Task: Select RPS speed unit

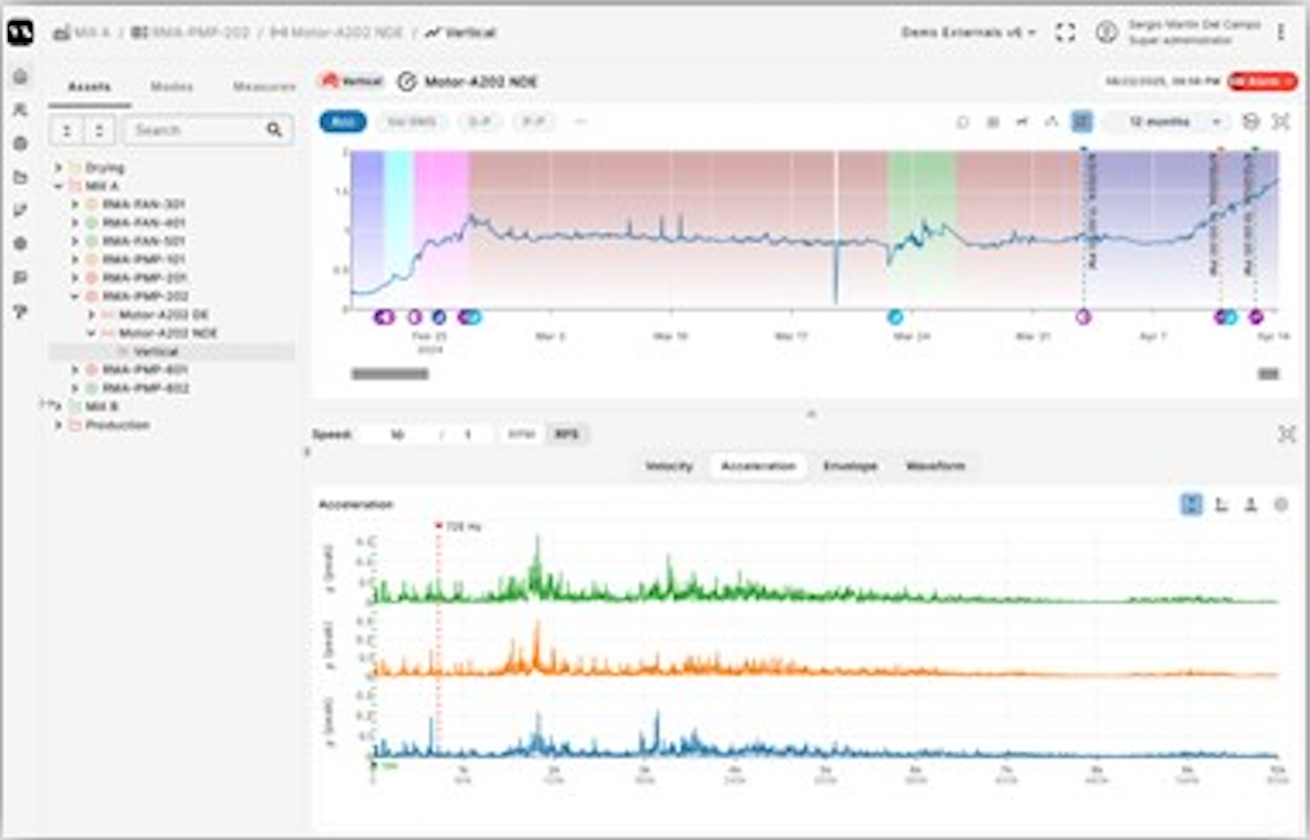Action: pos(567,435)
